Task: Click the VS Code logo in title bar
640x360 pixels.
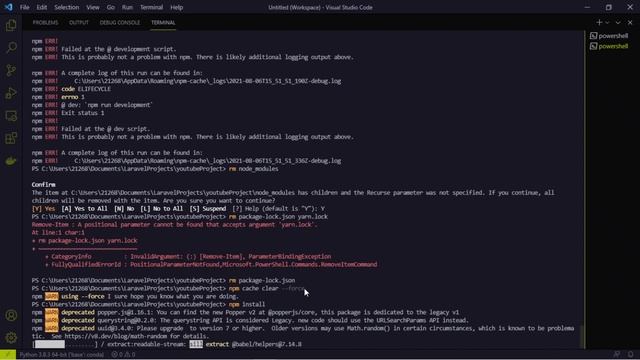Action: pos(9,7)
